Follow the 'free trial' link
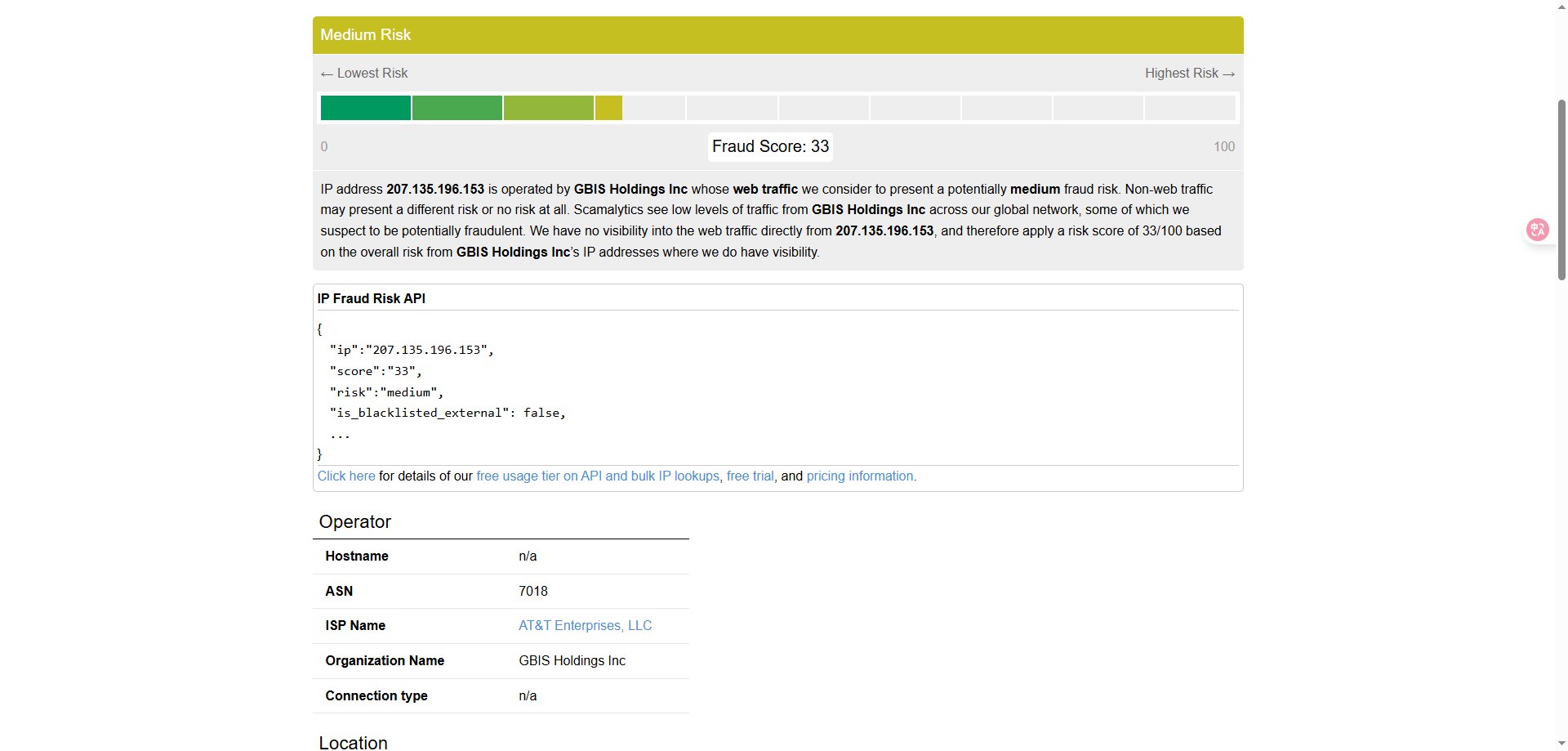This screenshot has width=1568, height=751. pyautogui.click(x=750, y=476)
